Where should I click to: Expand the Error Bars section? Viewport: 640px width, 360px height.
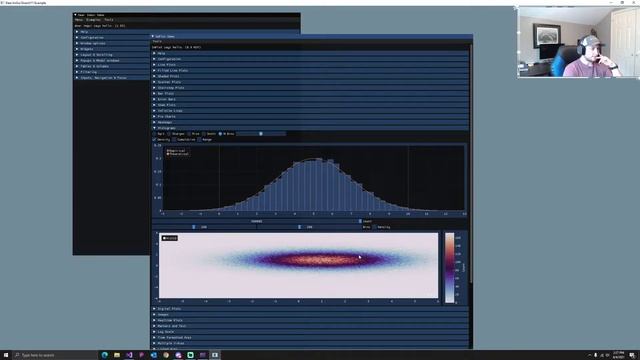coord(311,99)
